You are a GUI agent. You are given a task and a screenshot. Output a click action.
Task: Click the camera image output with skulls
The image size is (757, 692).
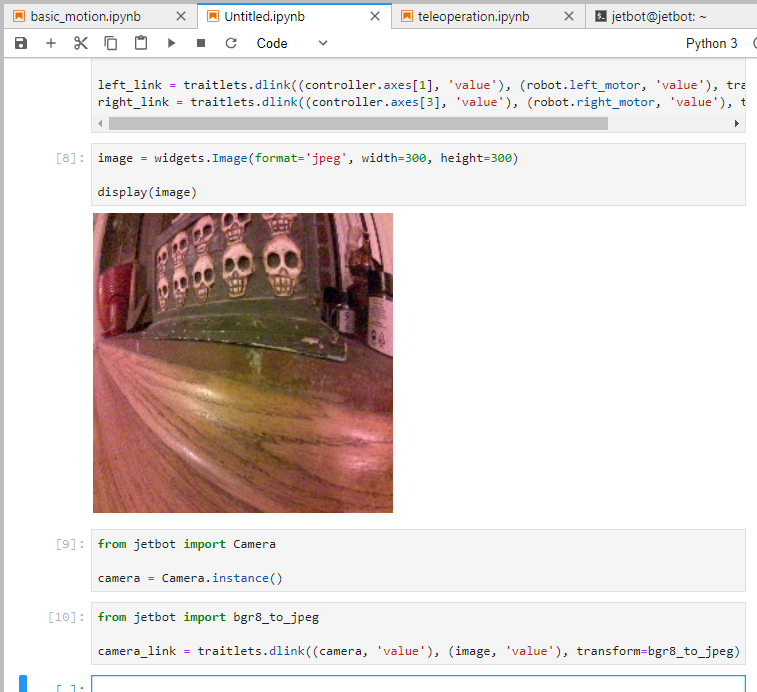pyautogui.click(x=243, y=362)
